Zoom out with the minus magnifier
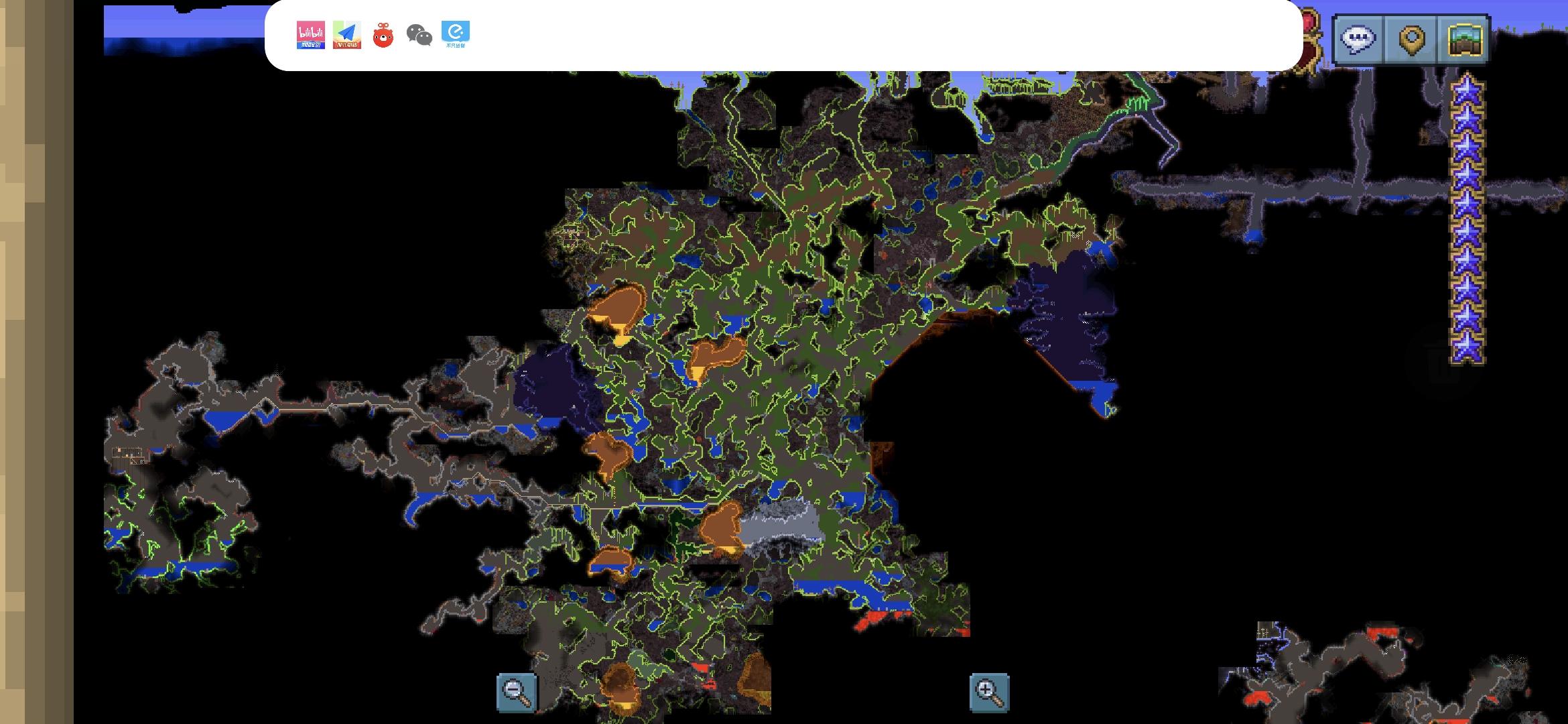Screen dimensions: 1568x724 pyautogui.click(x=517, y=692)
